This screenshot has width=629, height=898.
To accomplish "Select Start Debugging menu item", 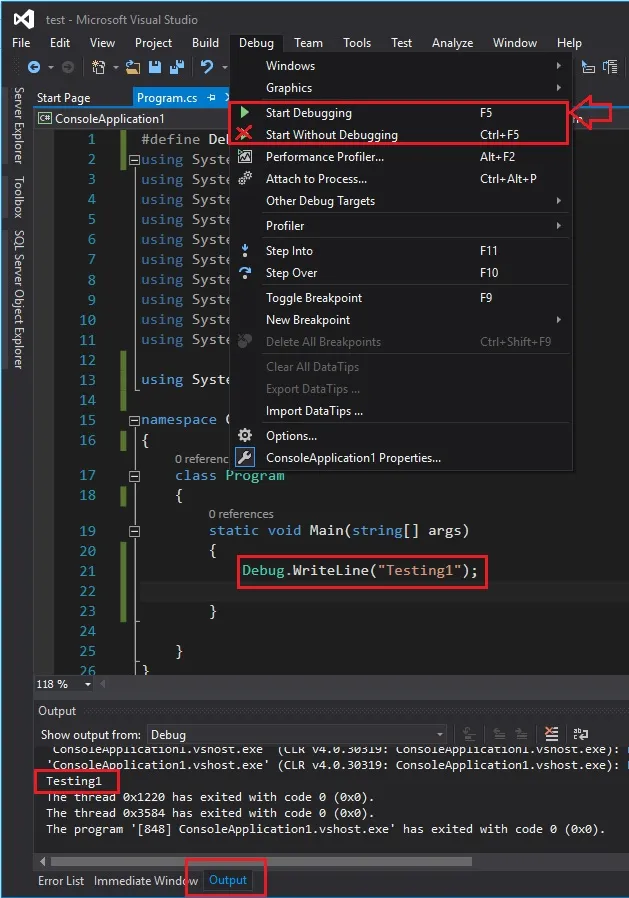I will (x=400, y=113).
